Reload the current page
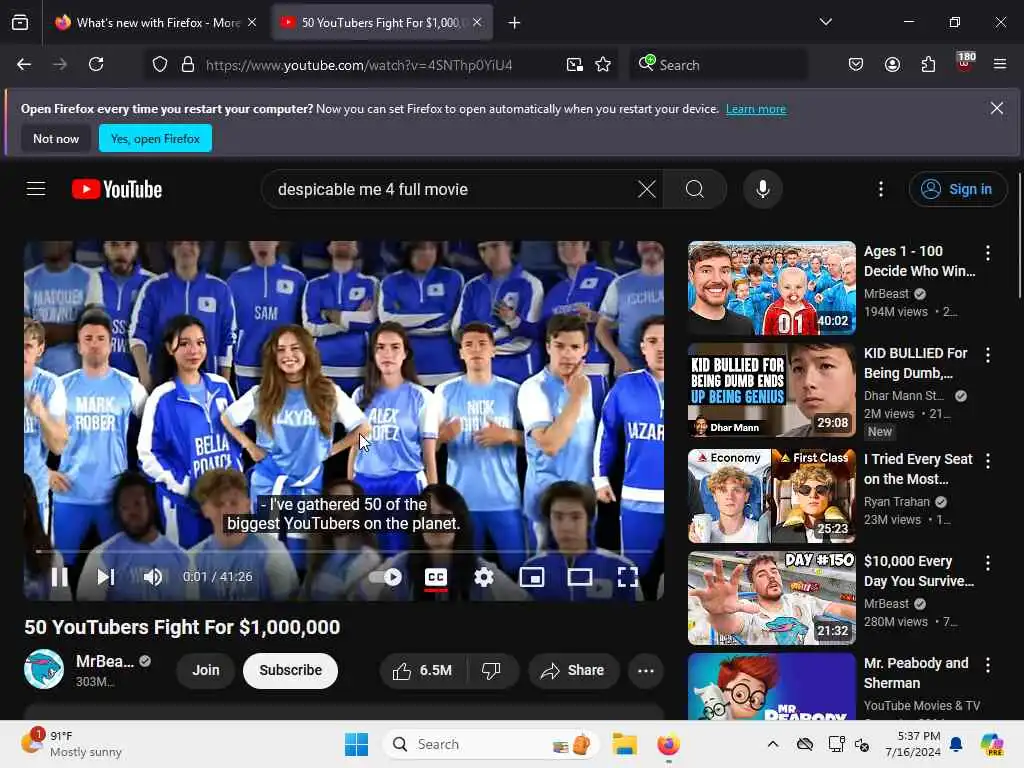This screenshot has width=1024, height=768. pos(96,64)
